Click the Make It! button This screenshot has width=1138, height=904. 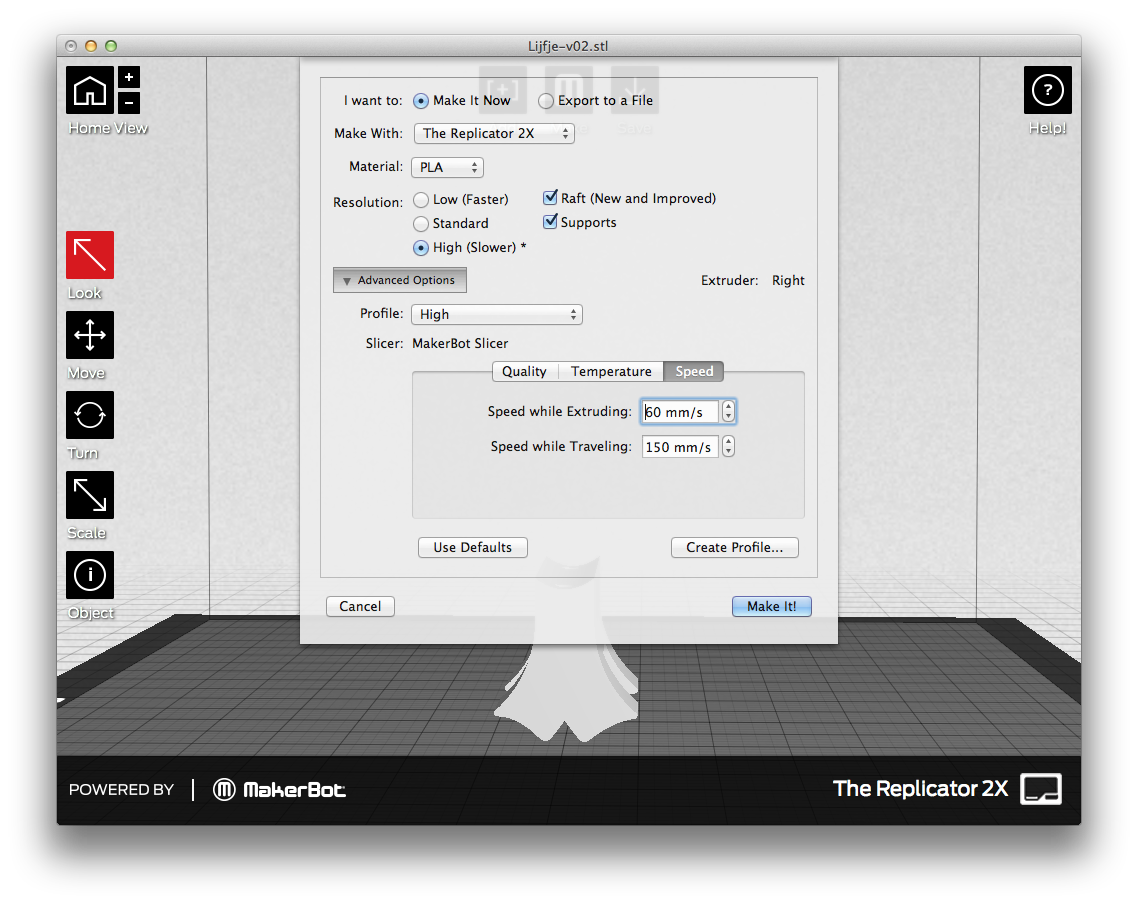click(771, 606)
